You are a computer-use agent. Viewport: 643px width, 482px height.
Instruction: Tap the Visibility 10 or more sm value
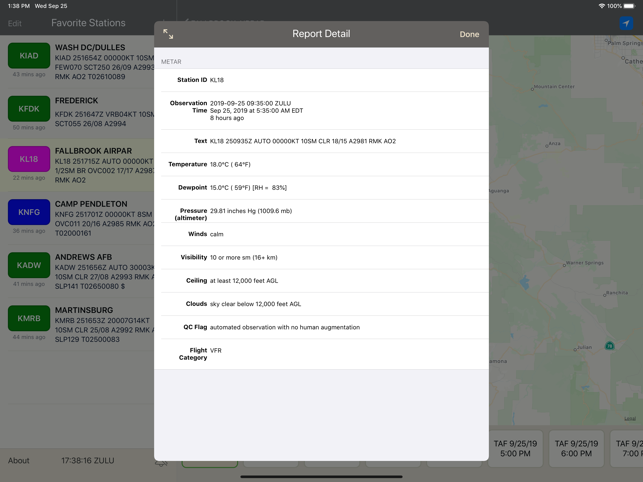point(244,258)
